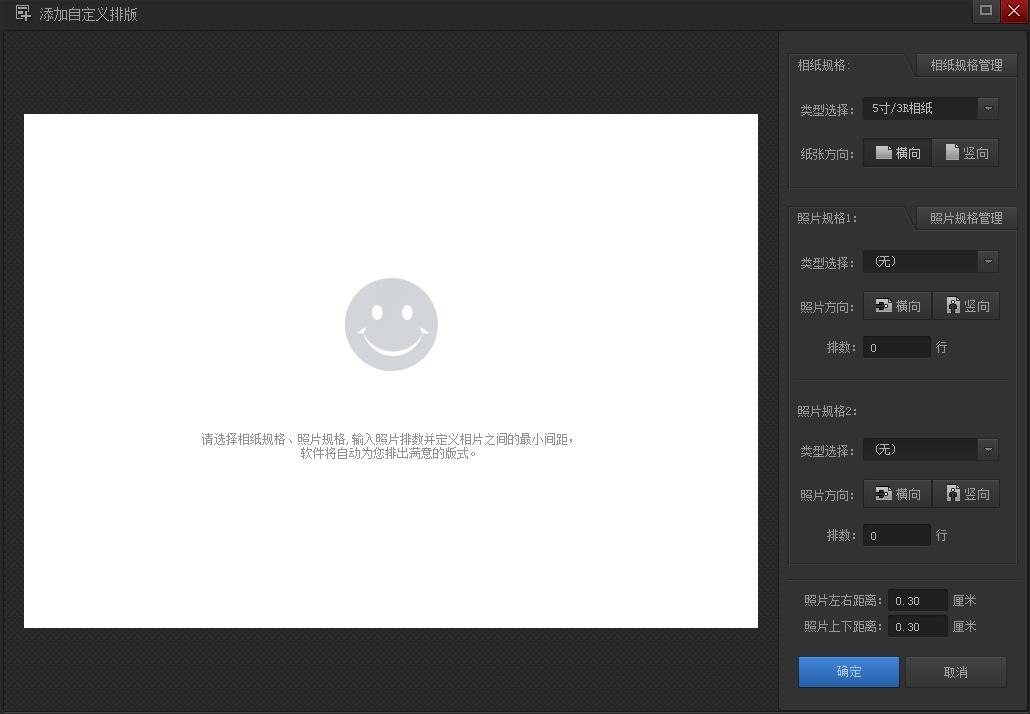Screen dimensions: 1030x714
Task: Click horizontal photo icon under 照片规格2
Action: [883, 493]
